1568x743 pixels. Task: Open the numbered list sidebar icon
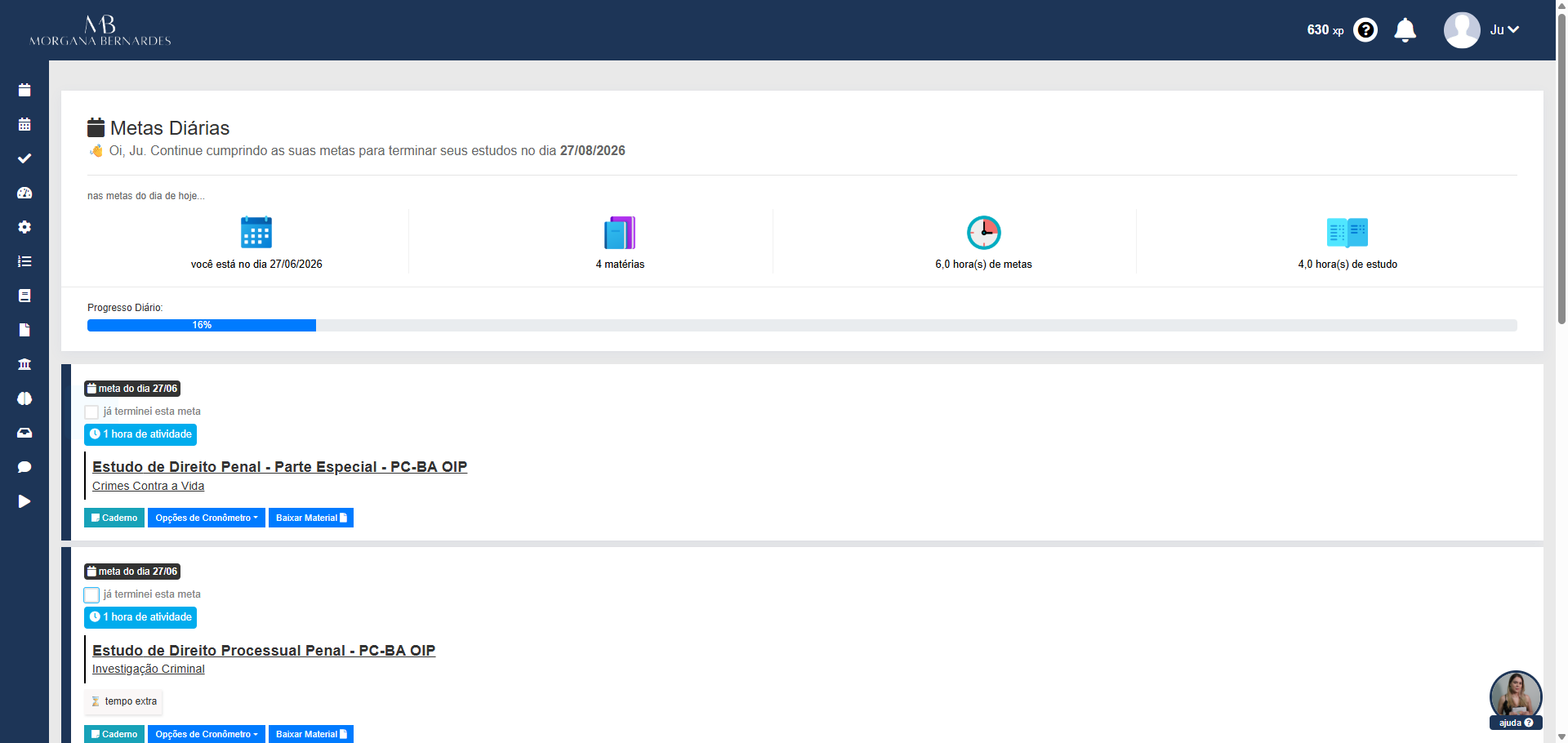pyautogui.click(x=24, y=261)
